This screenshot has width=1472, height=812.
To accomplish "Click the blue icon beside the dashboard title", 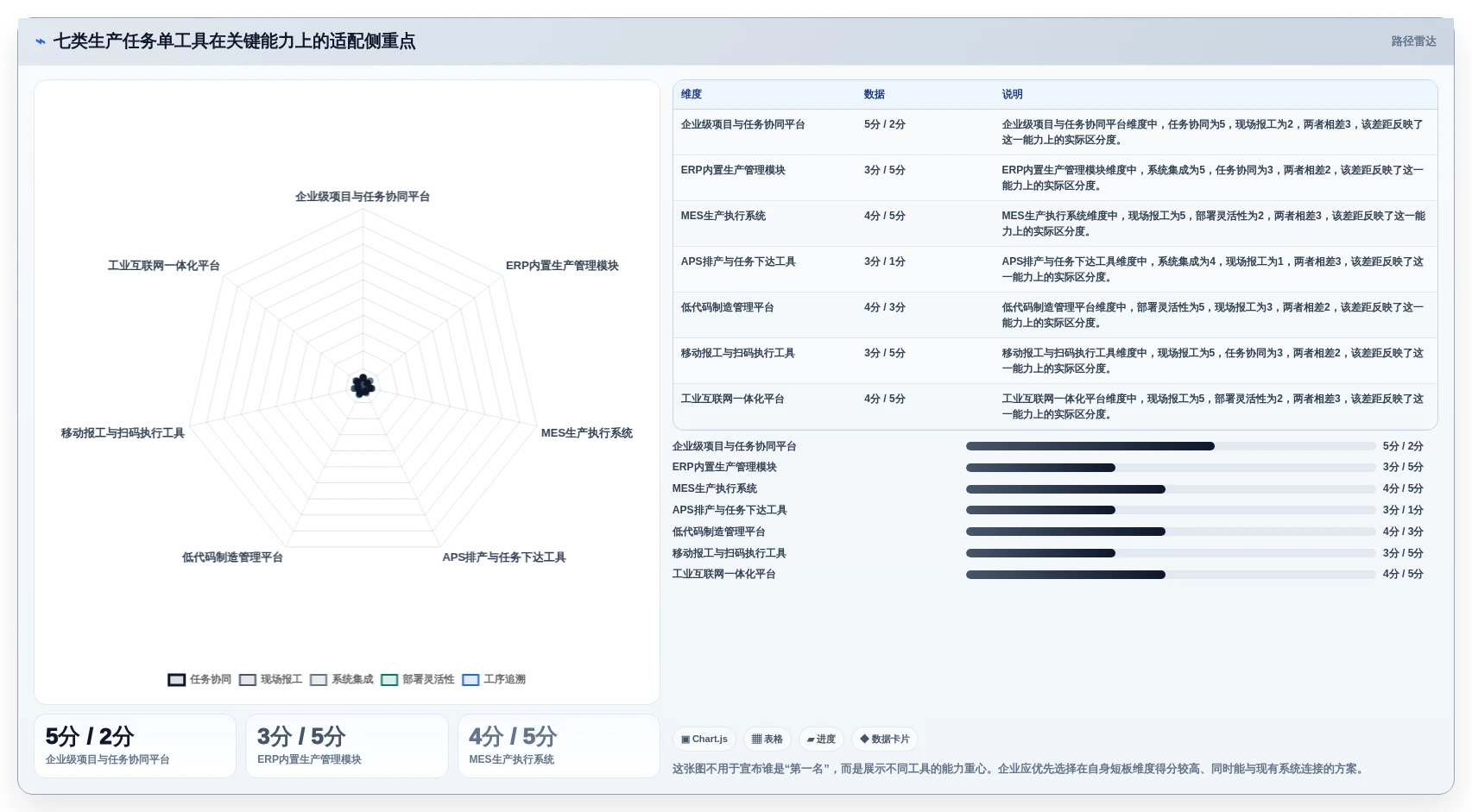I will pos(41,41).
